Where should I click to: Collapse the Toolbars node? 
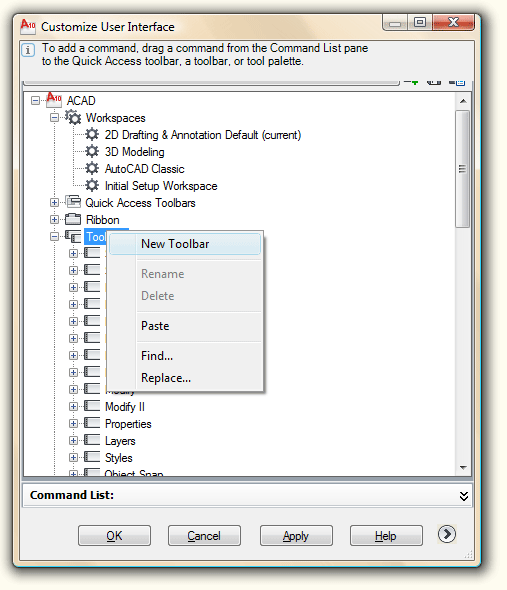pos(55,237)
